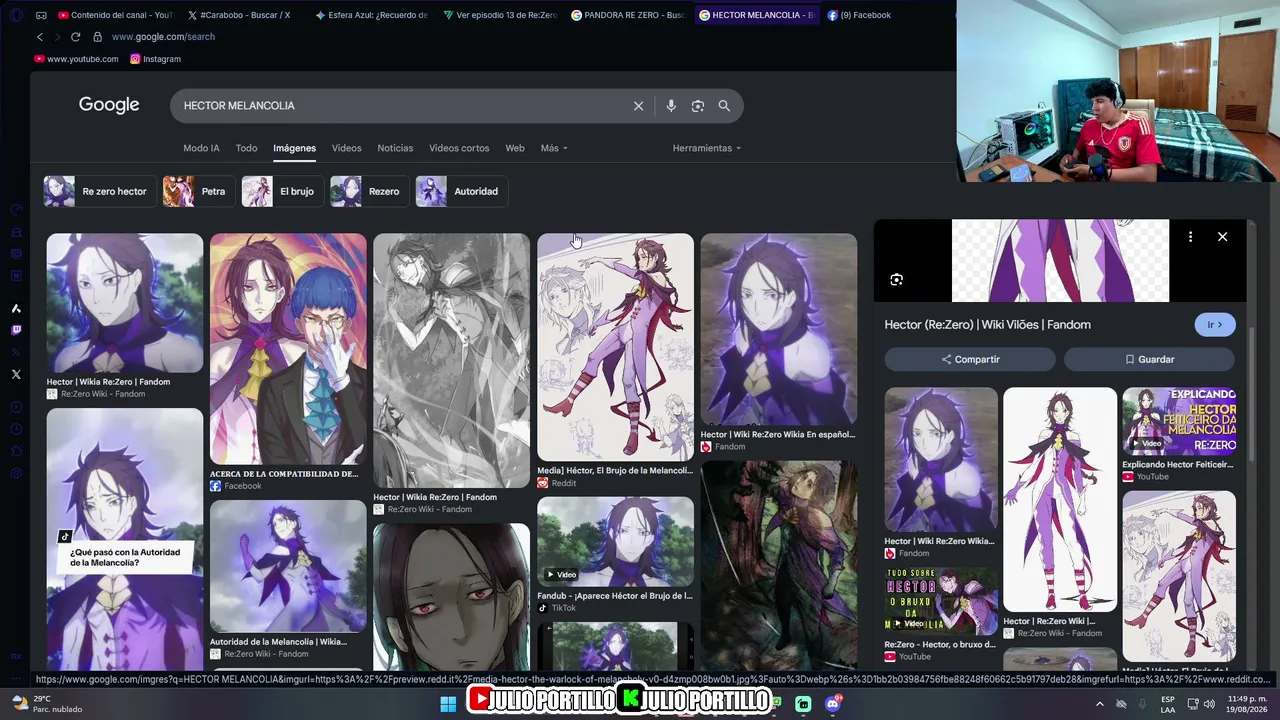The image size is (1280, 720).
Task: Open the Hector Wikia Re:Zero Fandom image result
Action: tap(125, 303)
